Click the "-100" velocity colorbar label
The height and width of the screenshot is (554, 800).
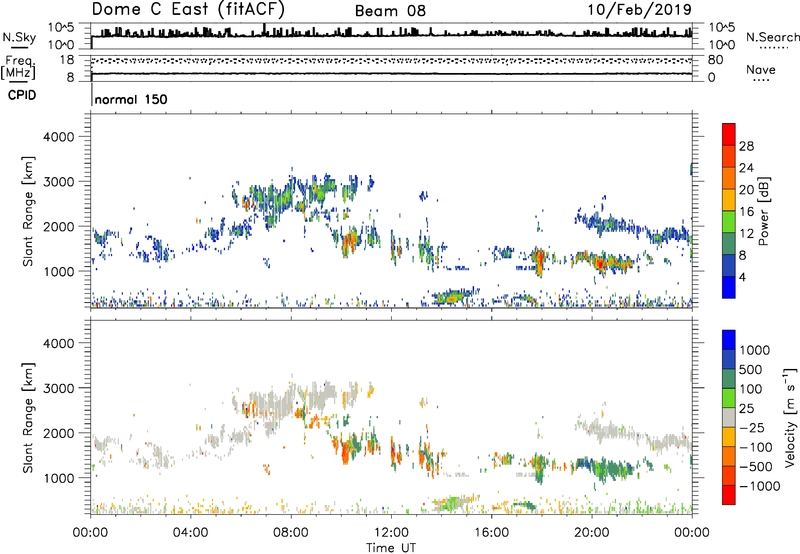(x=756, y=447)
